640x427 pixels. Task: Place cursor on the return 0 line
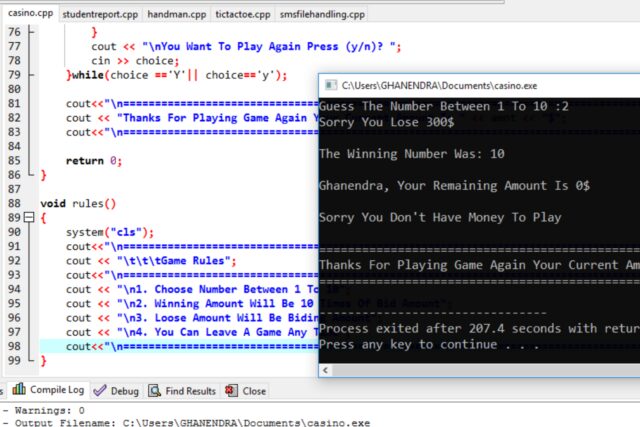click(94, 160)
